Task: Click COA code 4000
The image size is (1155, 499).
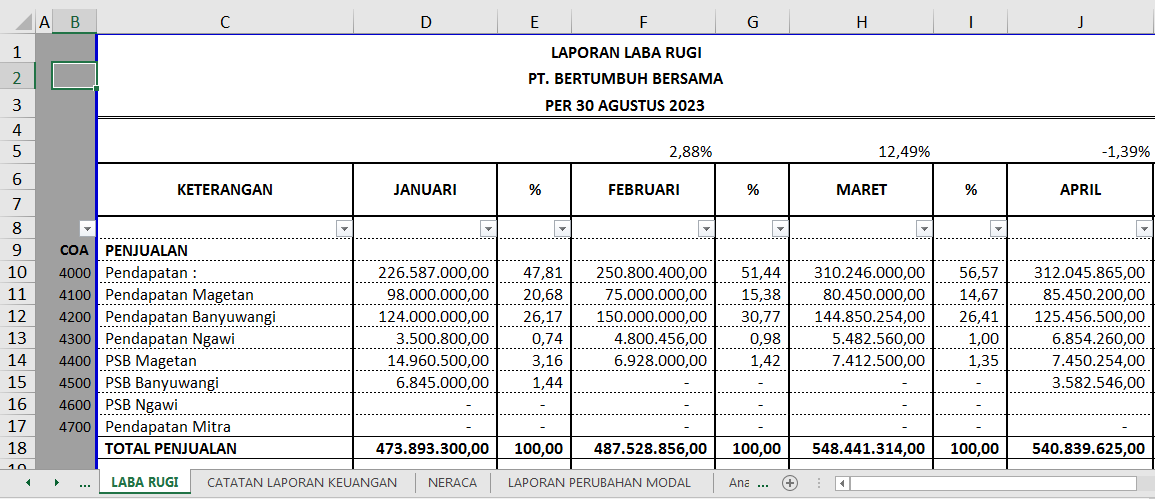Action: 74,273
